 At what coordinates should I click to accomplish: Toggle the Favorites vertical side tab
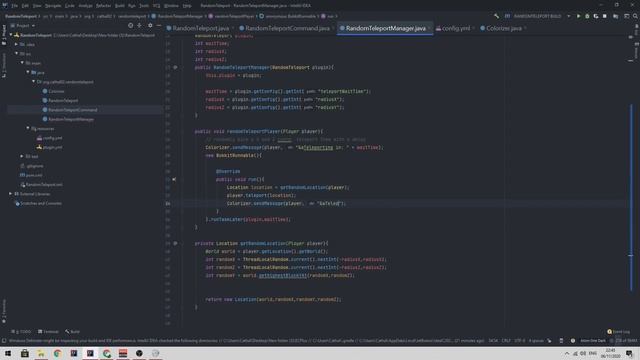4,311
